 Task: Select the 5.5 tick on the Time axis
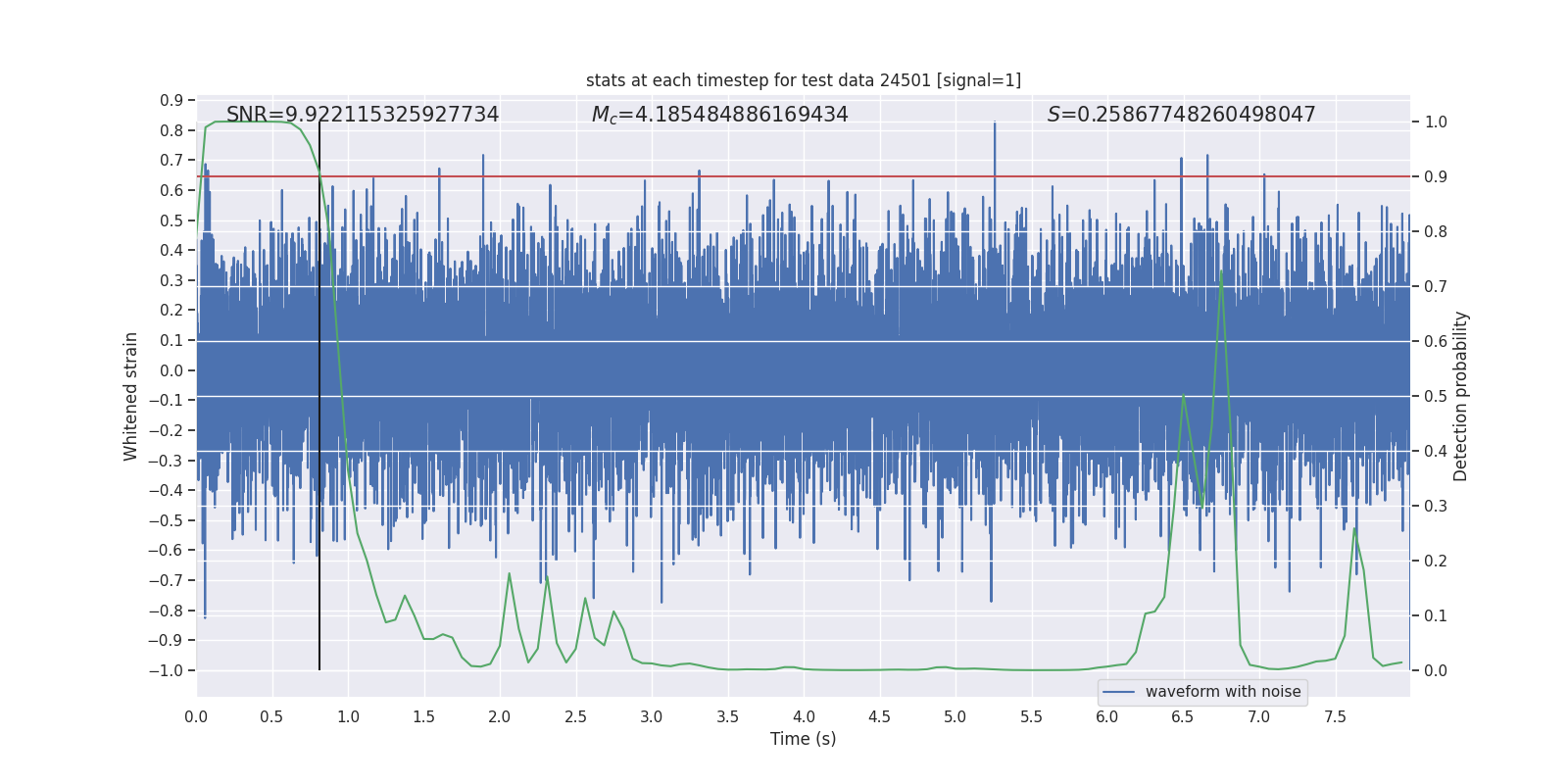coord(1032,716)
